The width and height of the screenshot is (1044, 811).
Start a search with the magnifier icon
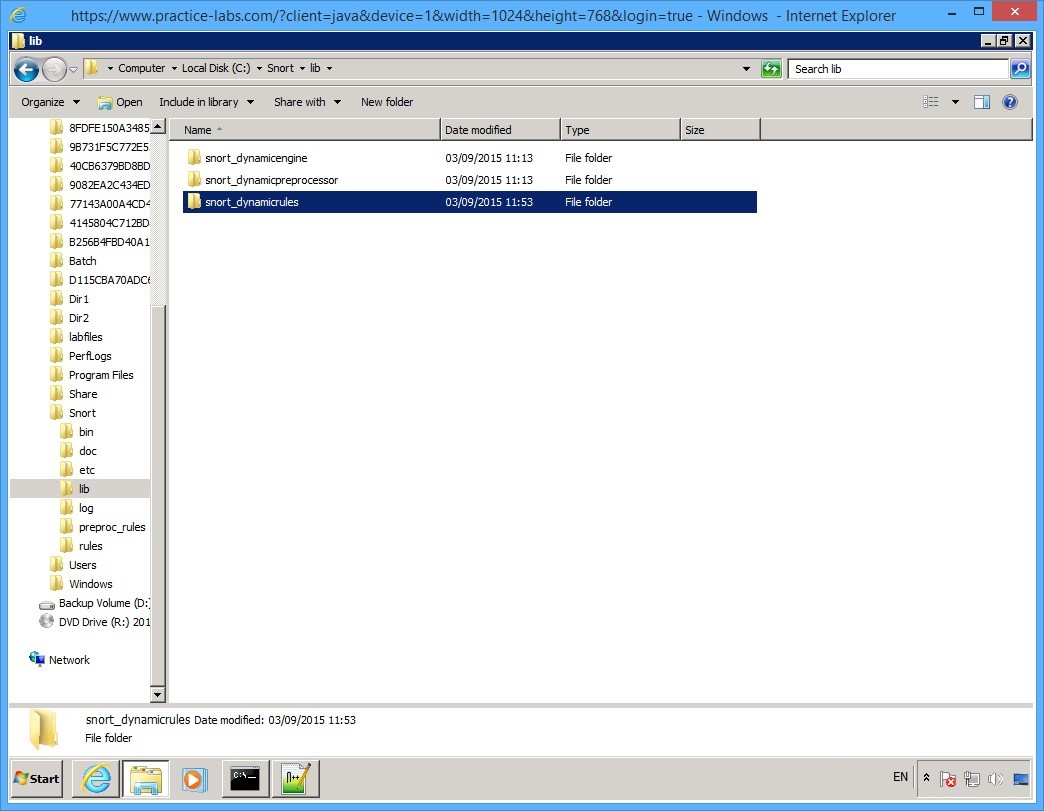pos(1021,68)
